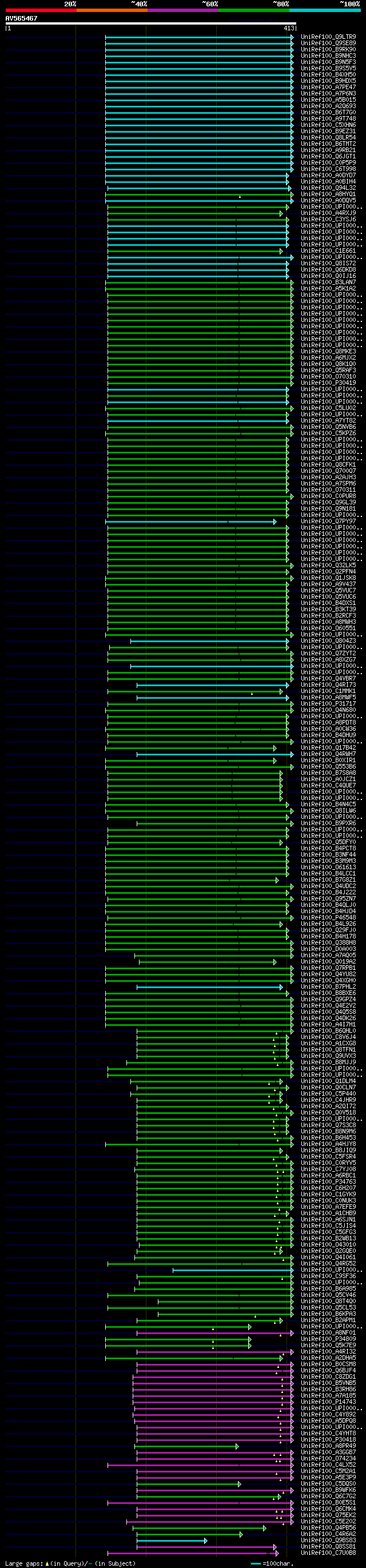The width and height of the screenshot is (366, 1568).
Task: Click the orange ~40% identity legend segment
Action: [x=112, y=10]
